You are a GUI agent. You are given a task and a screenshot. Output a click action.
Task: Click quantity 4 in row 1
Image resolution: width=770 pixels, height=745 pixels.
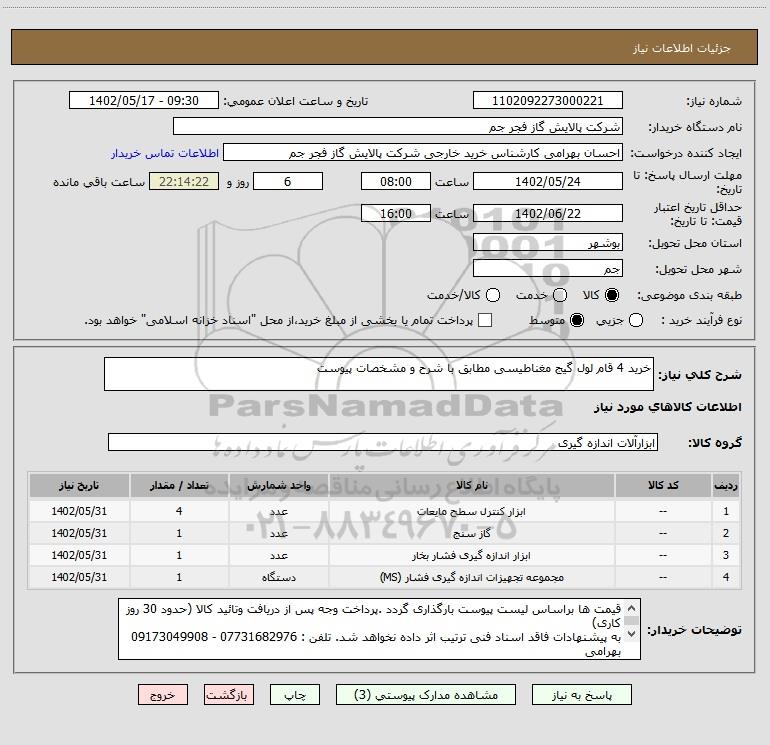179,511
